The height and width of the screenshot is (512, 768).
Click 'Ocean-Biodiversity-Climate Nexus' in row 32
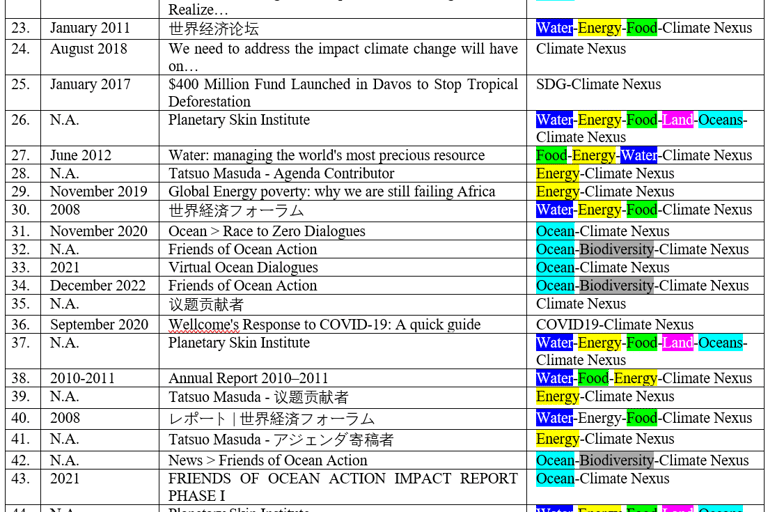click(642, 249)
